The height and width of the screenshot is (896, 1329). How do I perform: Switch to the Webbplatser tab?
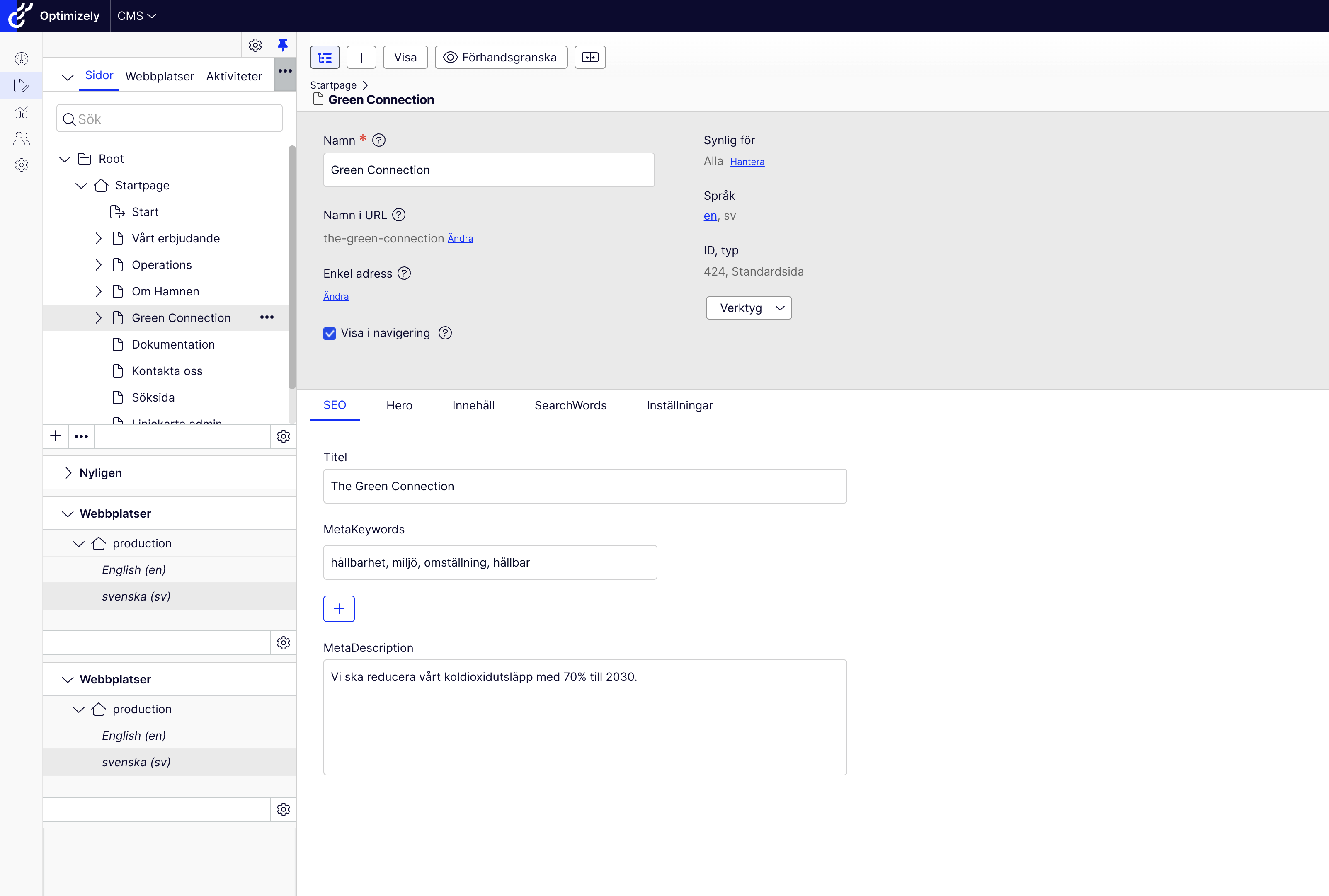click(x=160, y=76)
